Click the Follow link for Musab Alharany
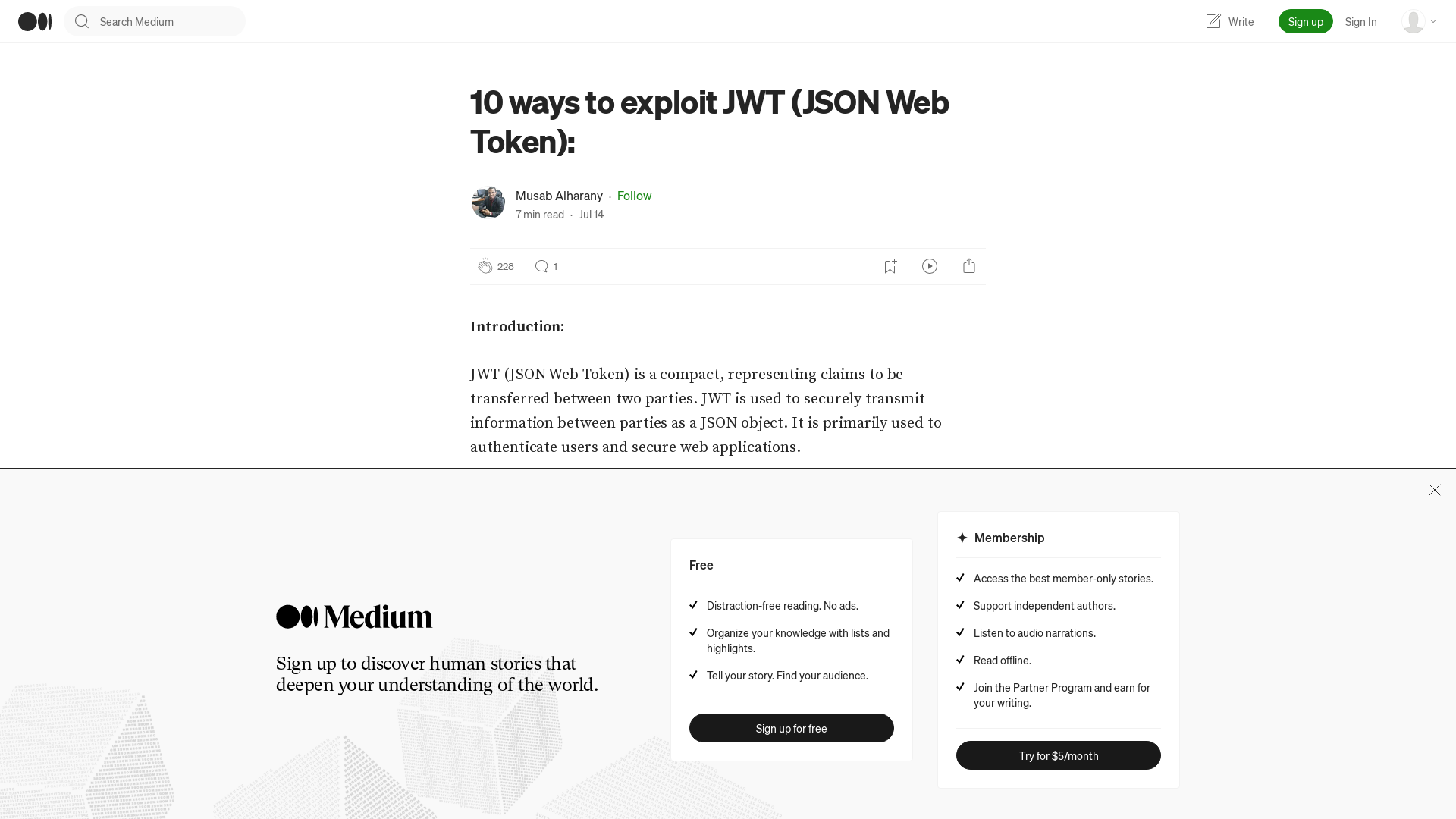 [x=634, y=195]
